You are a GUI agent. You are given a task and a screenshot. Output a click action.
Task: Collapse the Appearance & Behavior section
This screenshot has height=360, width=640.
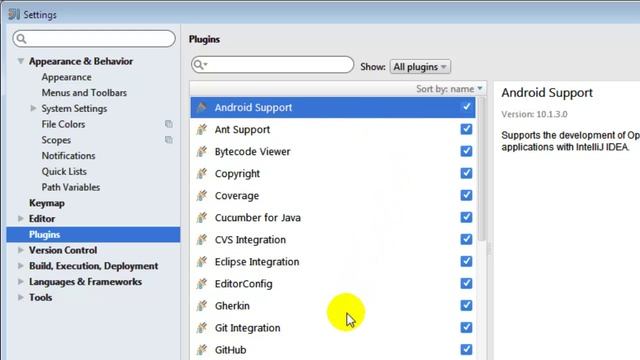point(20,61)
